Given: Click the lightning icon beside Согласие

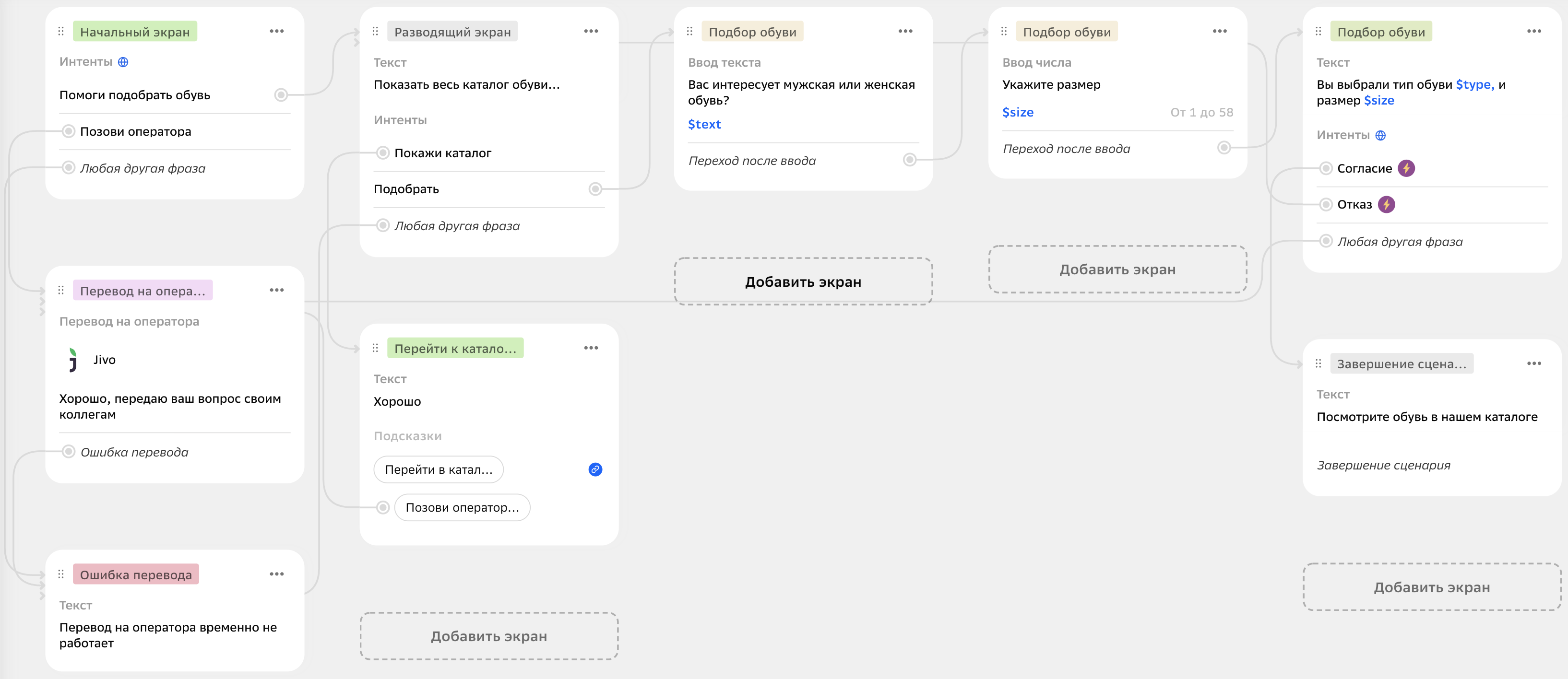Looking at the screenshot, I should pos(1406,168).
